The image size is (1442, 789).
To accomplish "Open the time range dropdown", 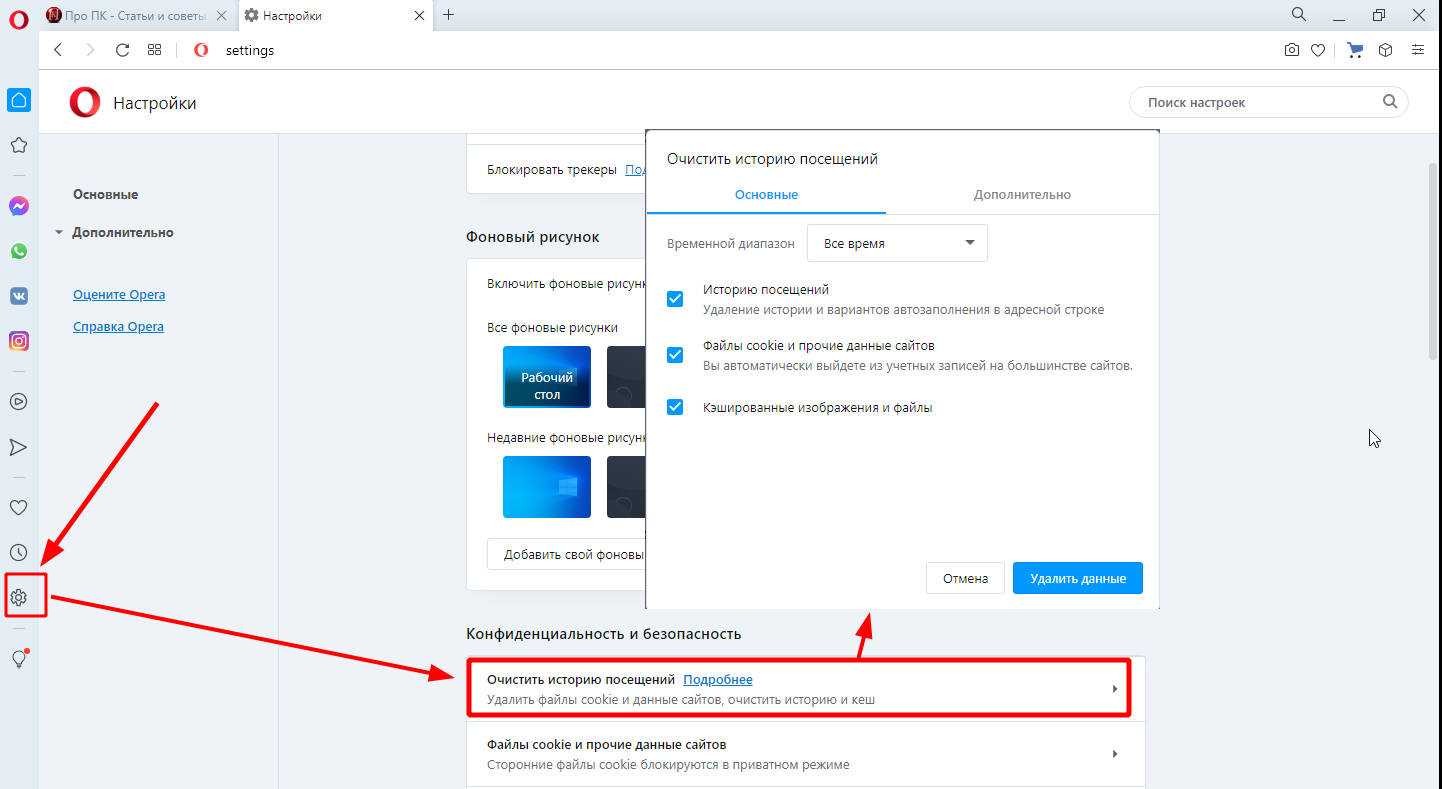I will pos(897,243).
